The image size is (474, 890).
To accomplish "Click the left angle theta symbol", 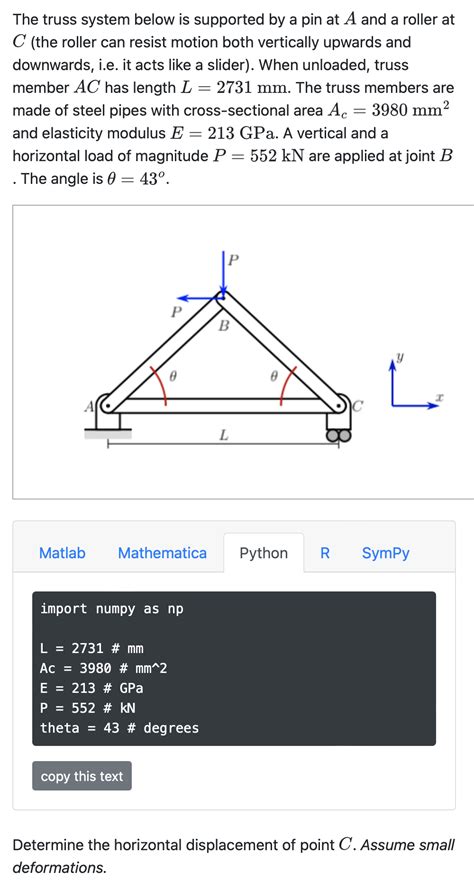I will 174,375.
